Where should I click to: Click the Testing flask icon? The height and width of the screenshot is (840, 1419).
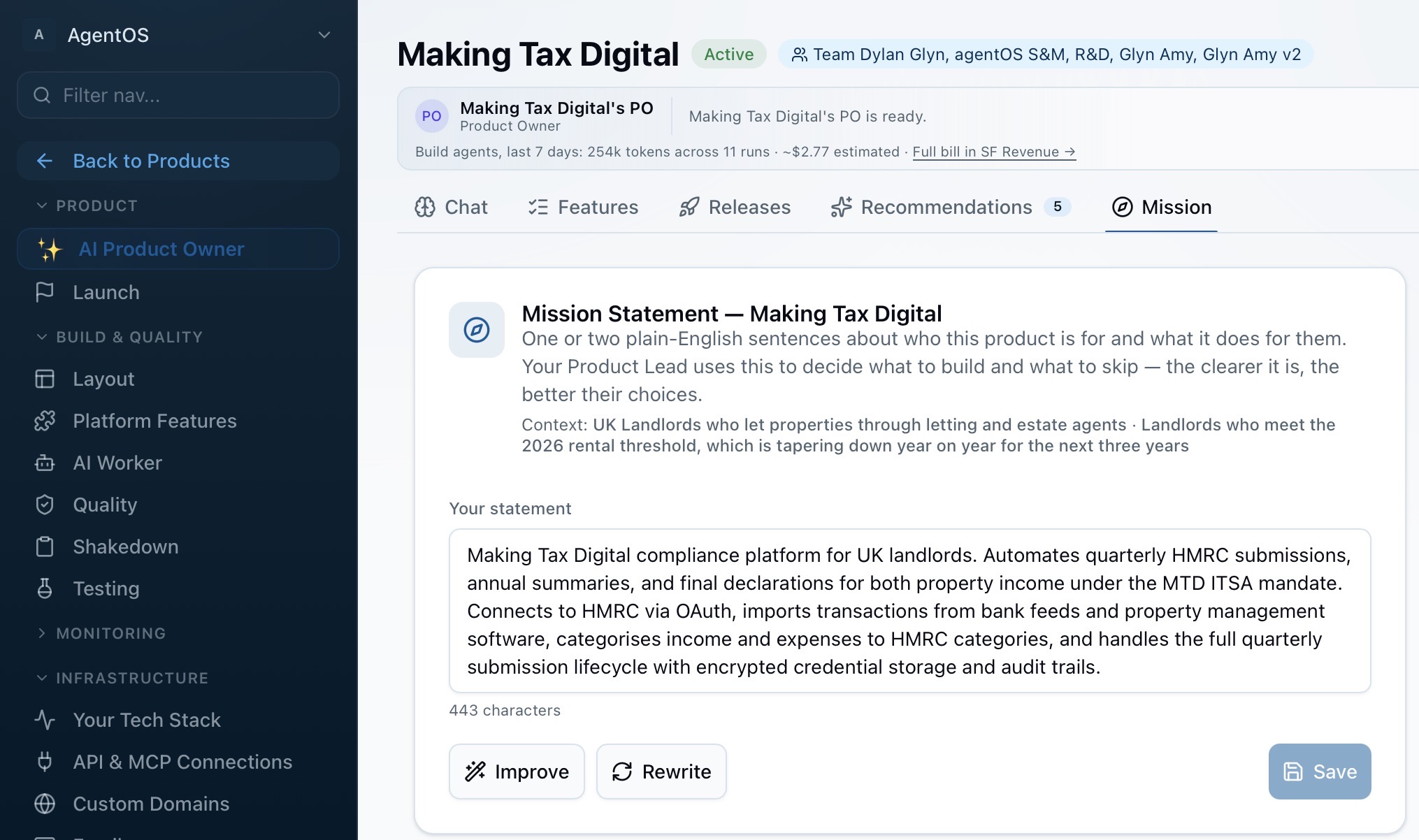[x=45, y=588]
